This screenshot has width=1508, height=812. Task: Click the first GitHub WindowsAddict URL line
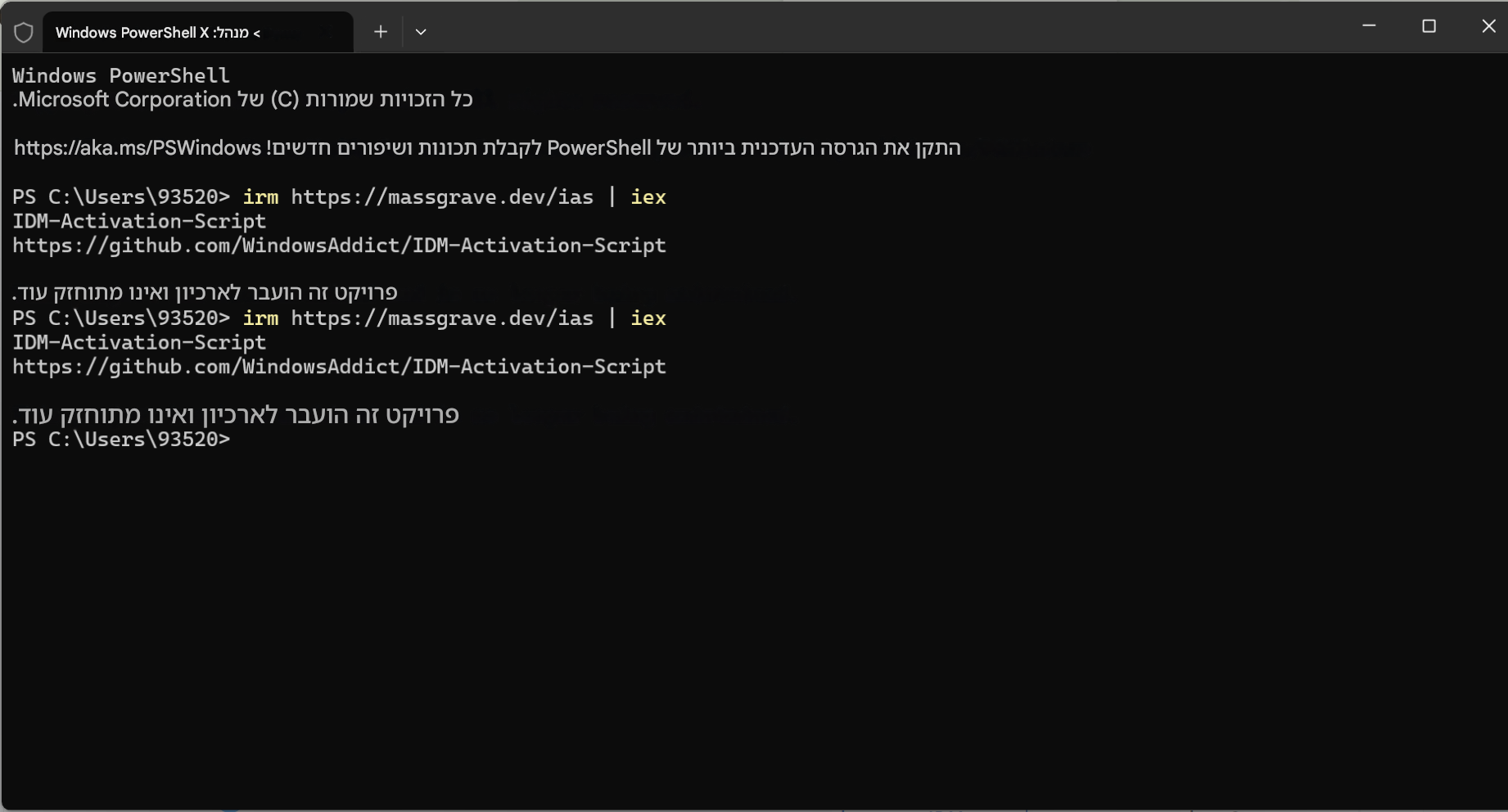339,246
